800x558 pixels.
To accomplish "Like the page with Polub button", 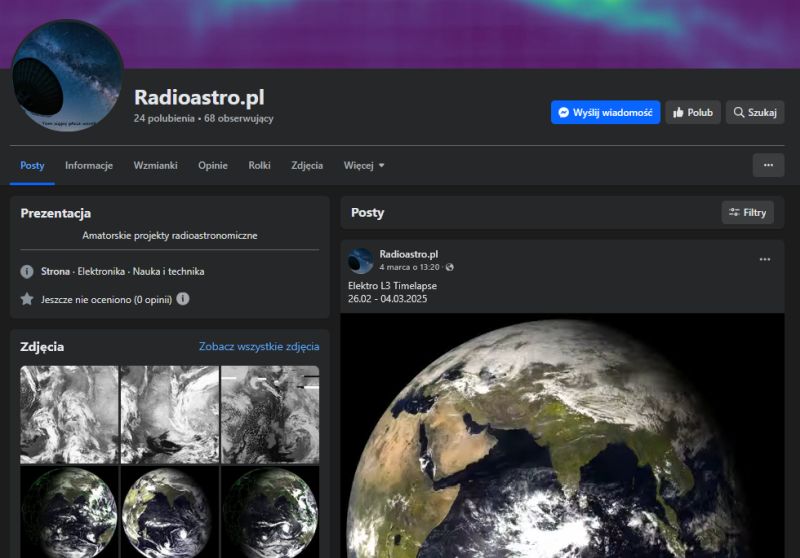I will (692, 112).
